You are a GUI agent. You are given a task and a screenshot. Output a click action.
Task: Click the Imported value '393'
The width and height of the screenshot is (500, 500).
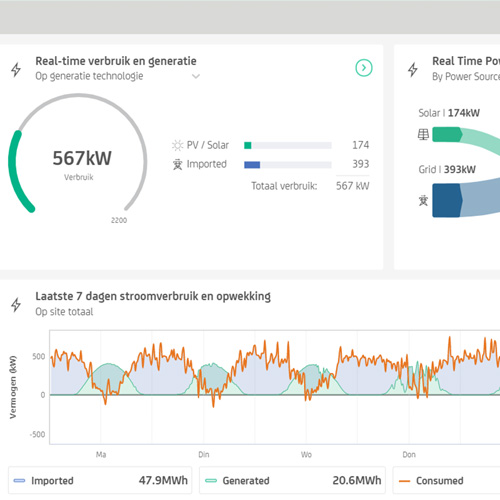pyautogui.click(x=361, y=164)
